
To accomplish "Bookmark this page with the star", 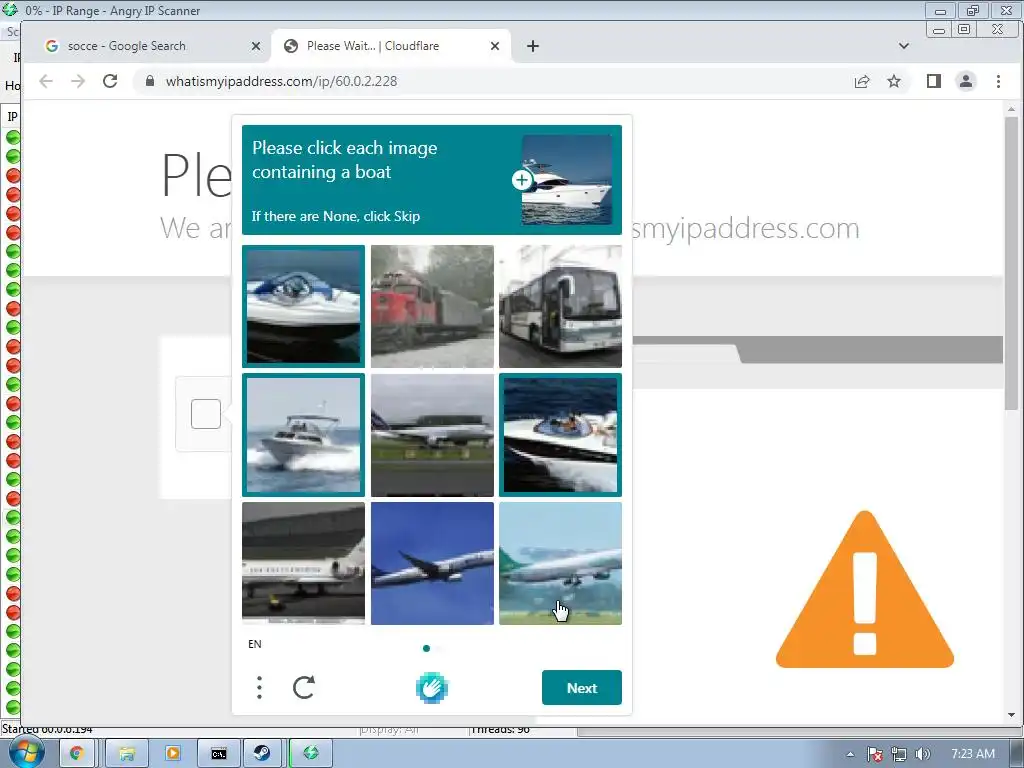I will coord(894,81).
